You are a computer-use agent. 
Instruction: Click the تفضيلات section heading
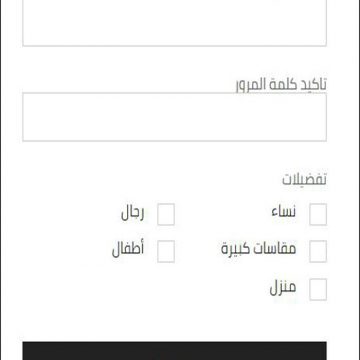[x=304, y=179]
